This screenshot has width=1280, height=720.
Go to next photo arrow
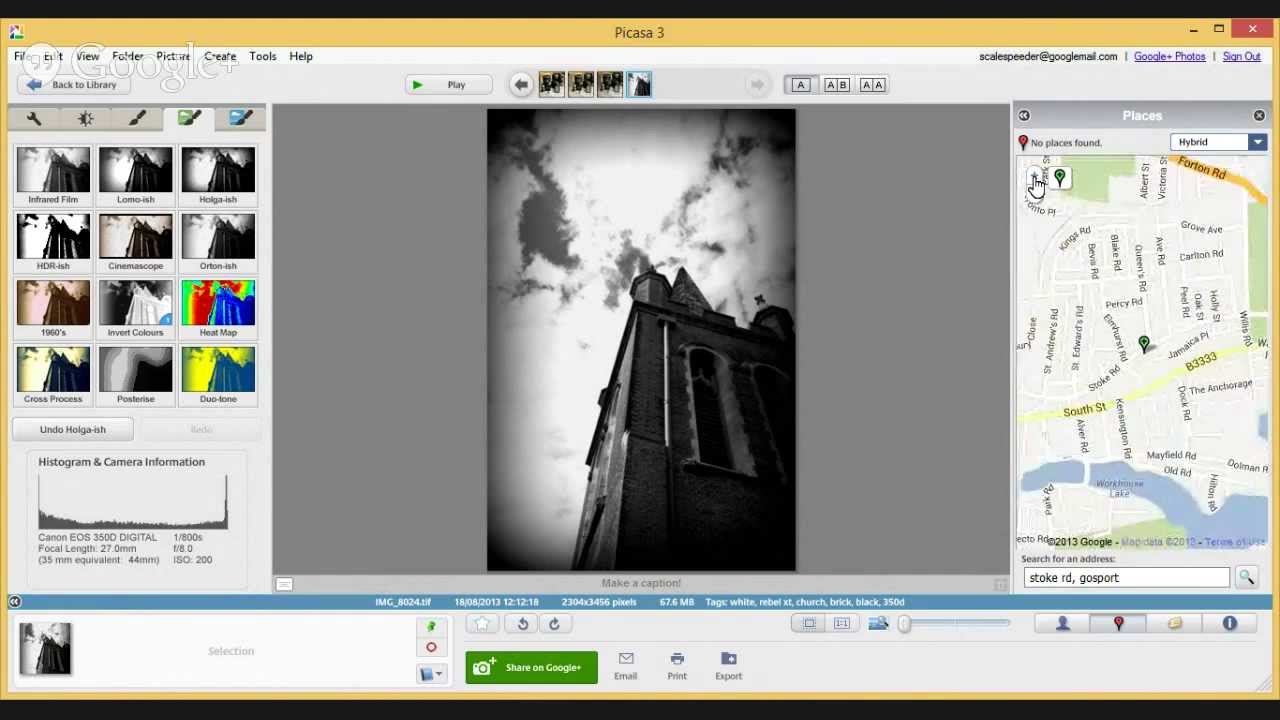coord(757,85)
